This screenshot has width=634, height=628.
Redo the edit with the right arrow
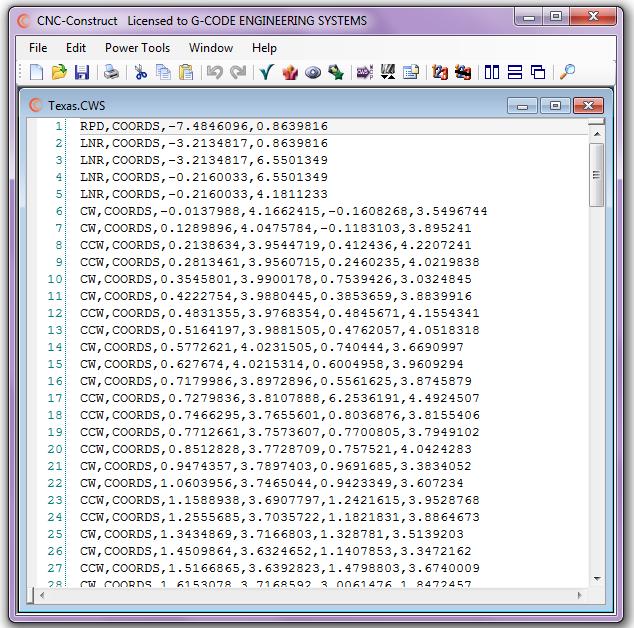pos(238,72)
